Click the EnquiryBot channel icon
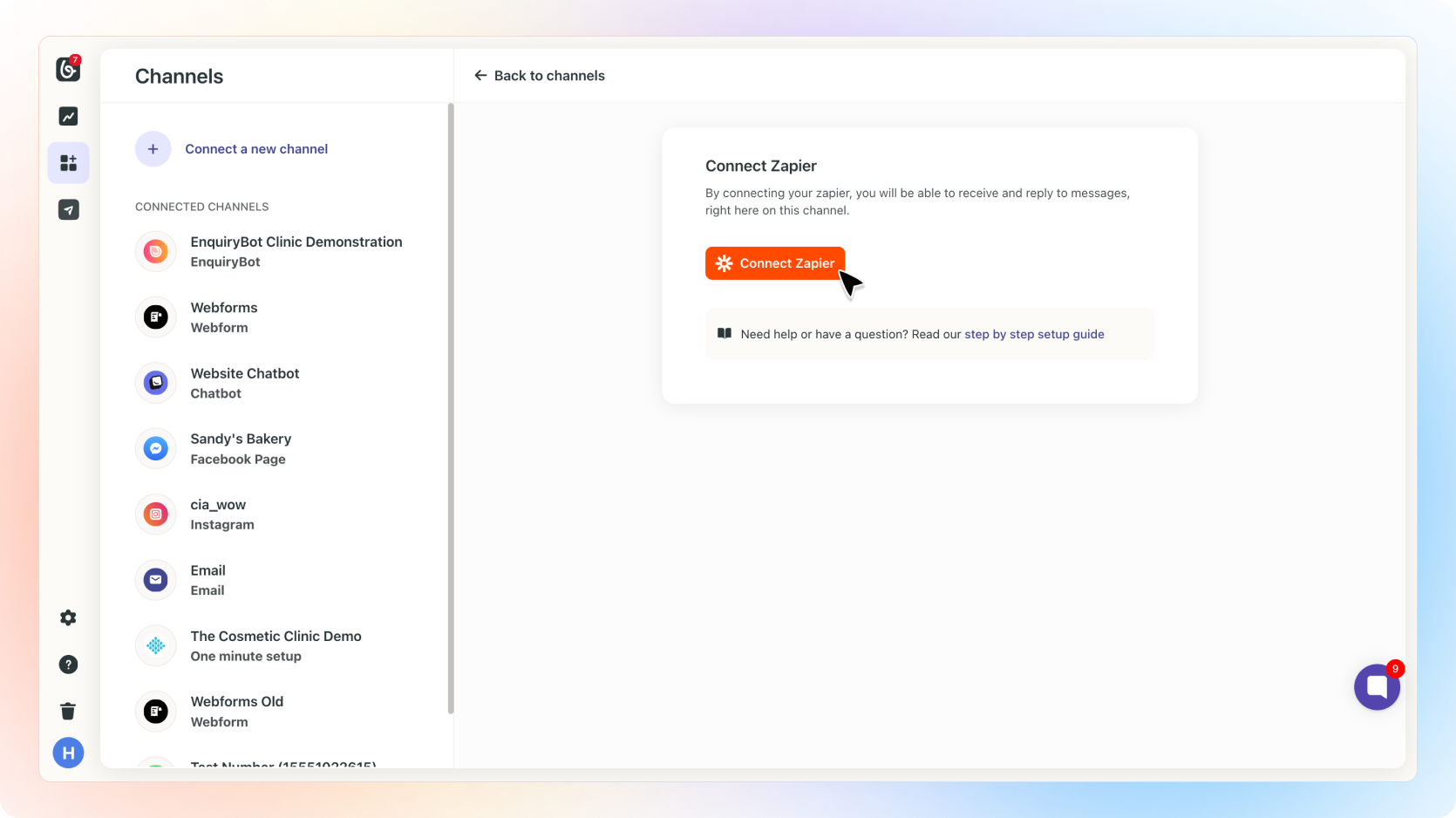This screenshot has width=1456, height=818. click(156, 252)
